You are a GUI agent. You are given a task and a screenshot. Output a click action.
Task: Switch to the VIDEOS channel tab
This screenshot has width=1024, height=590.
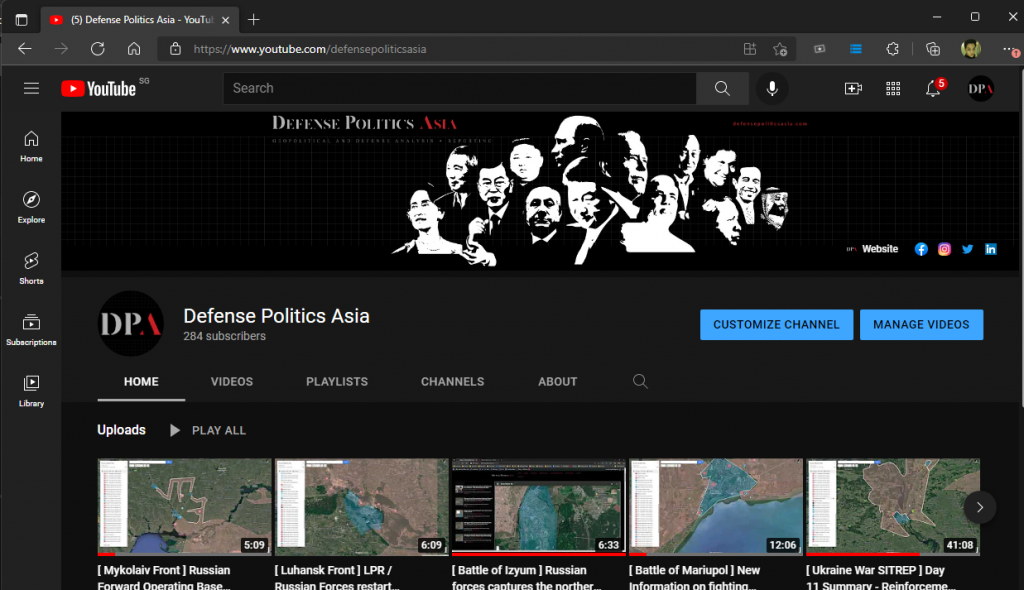[x=232, y=382]
